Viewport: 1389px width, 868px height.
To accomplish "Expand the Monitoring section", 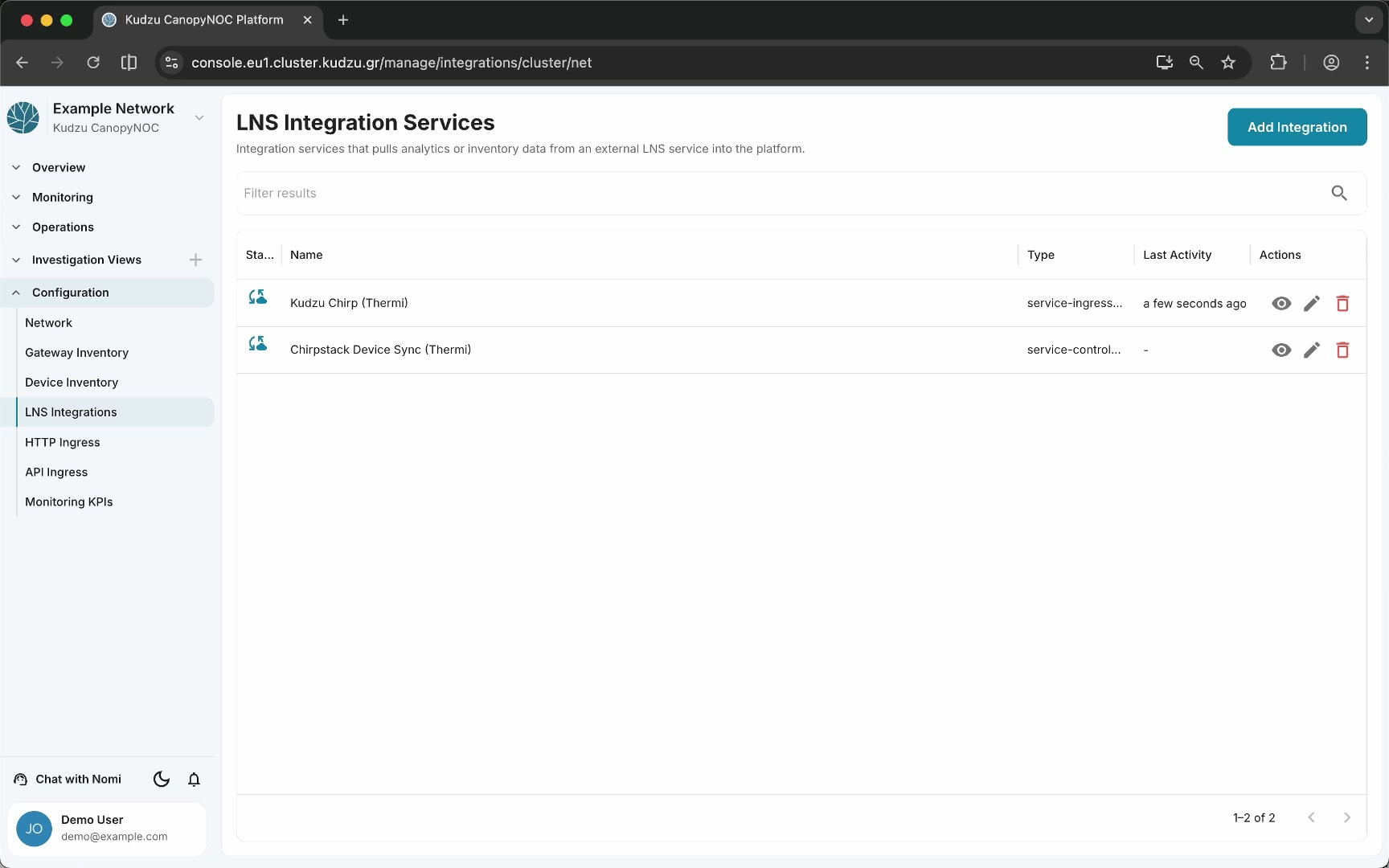I will (x=62, y=197).
